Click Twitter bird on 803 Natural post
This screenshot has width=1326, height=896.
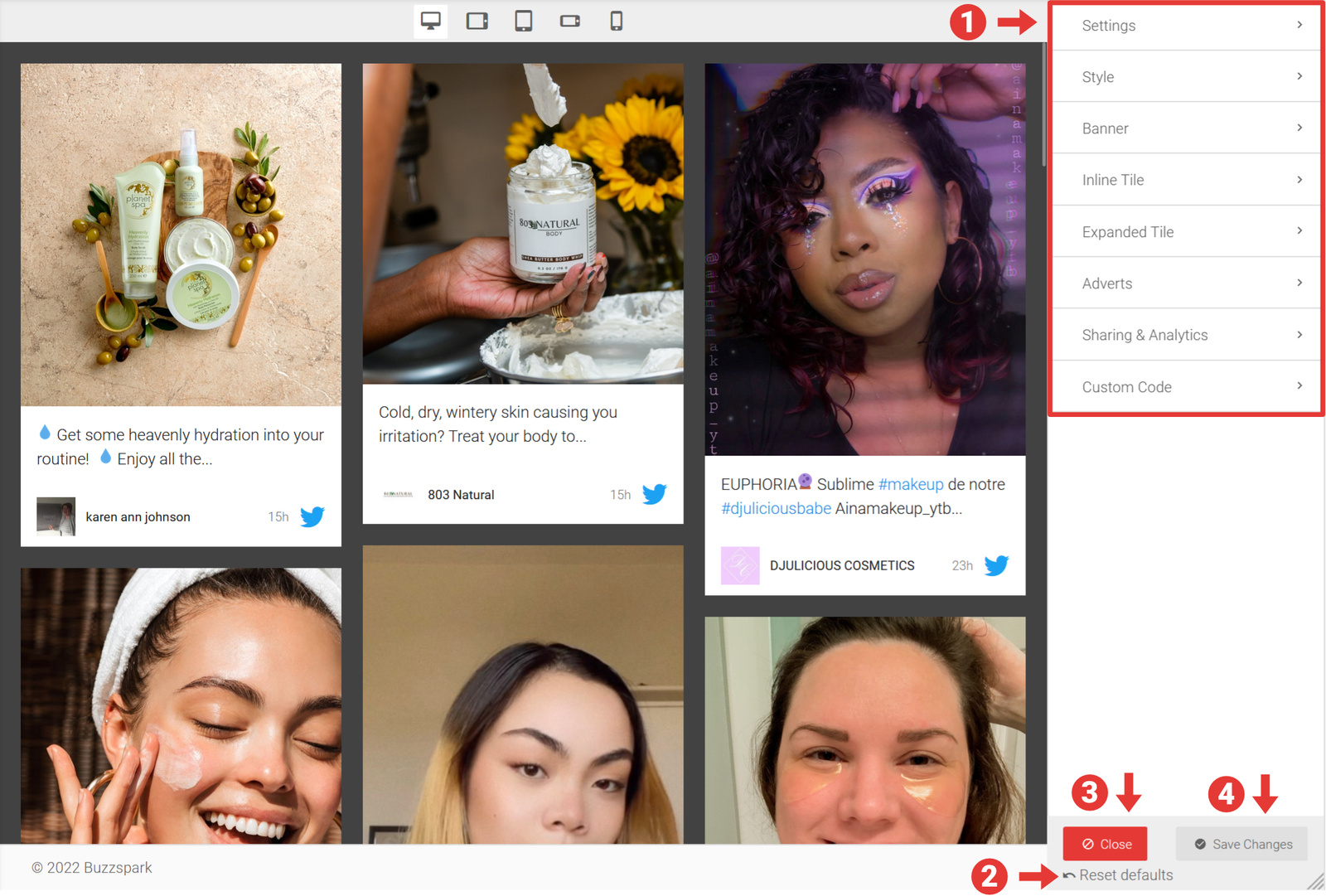654,495
